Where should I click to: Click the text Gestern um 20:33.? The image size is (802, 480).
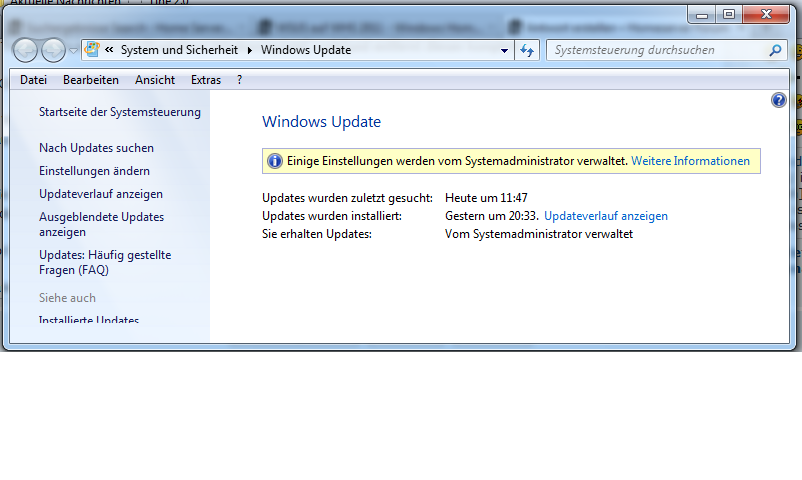click(492, 216)
